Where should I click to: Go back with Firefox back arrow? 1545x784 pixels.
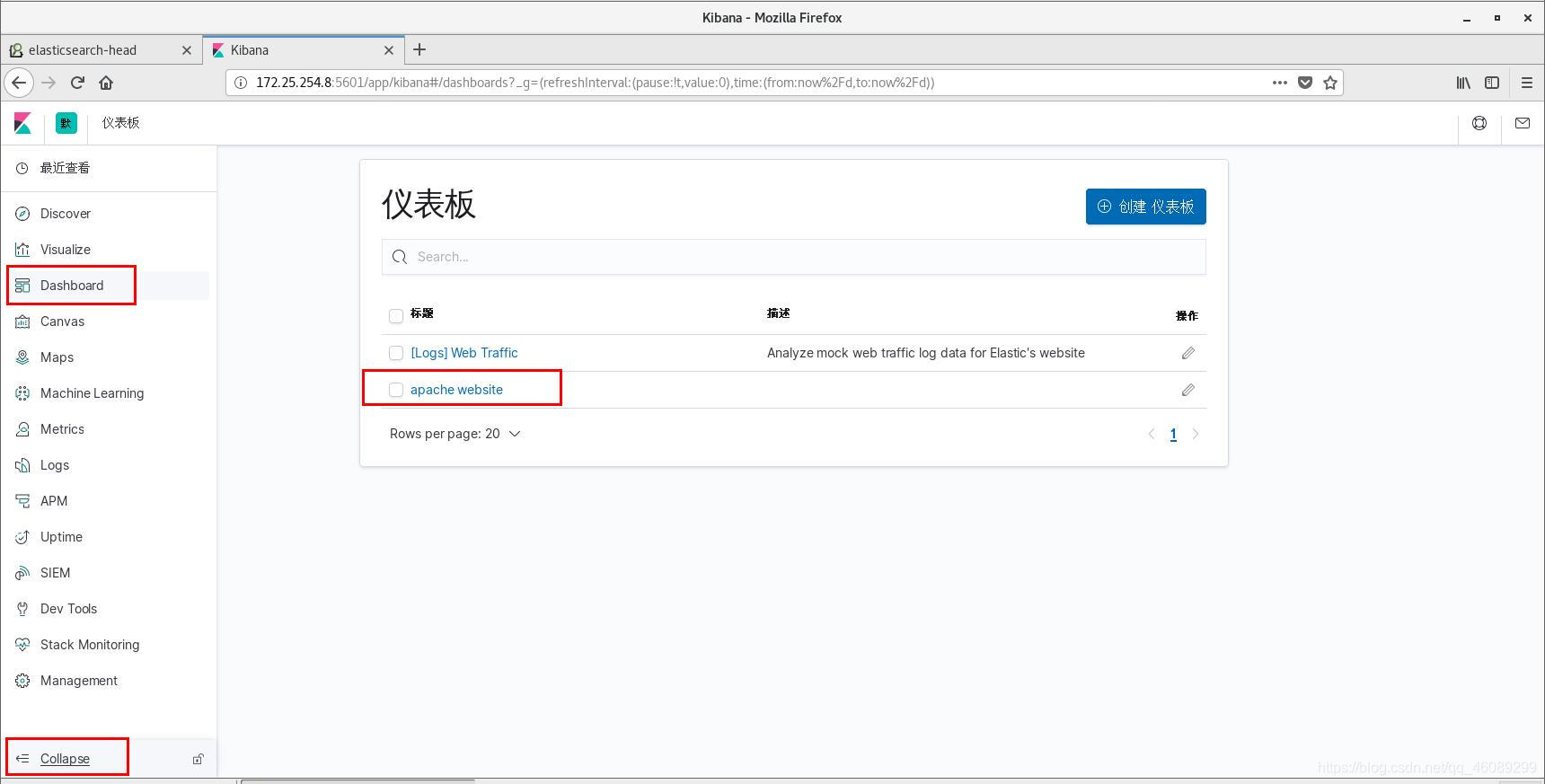[x=19, y=83]
